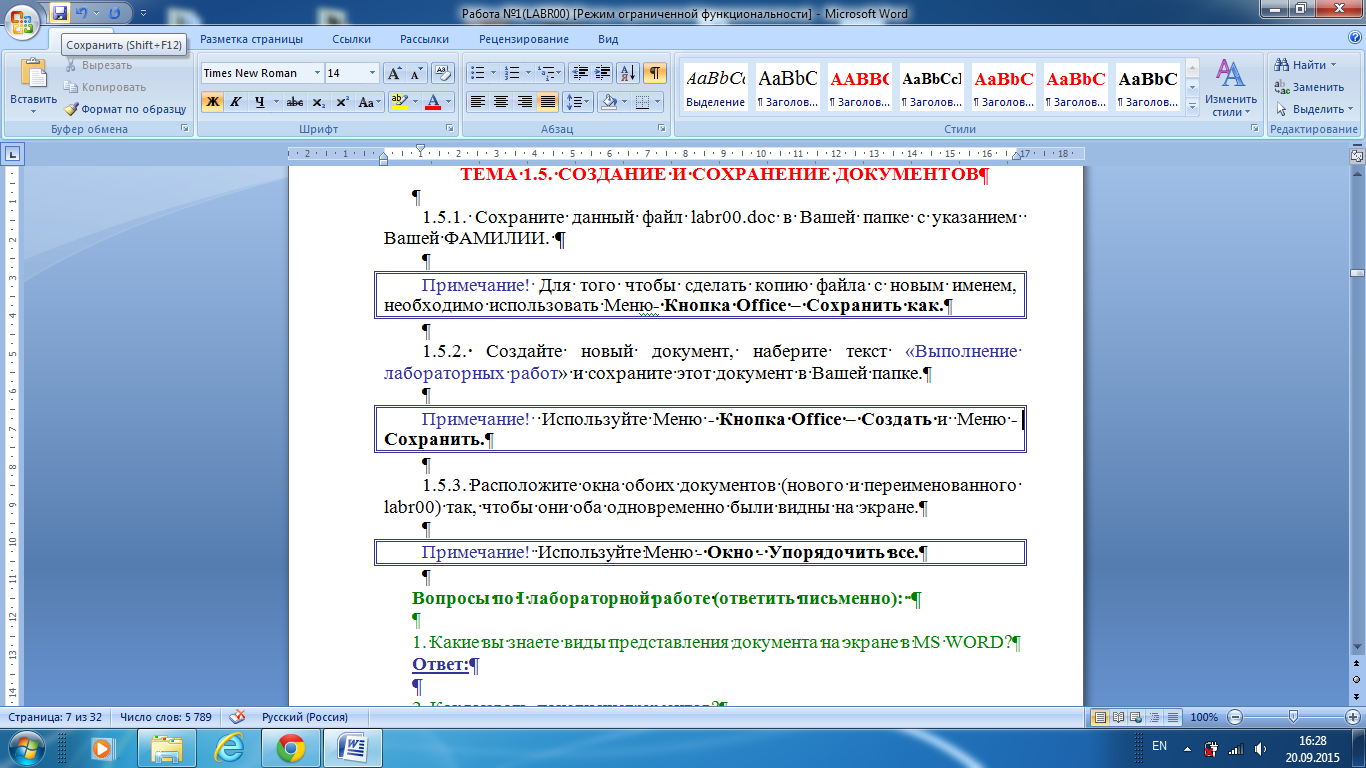Viewport: 1366px width, 768px height.
Task: Open the Вид ribbon tab
Action: point(608,39)
